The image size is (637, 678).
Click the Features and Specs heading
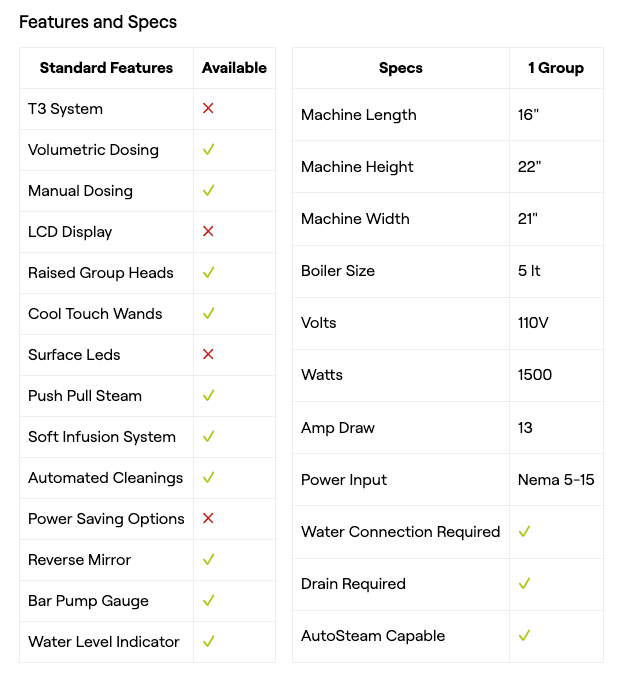coord(98,21)
